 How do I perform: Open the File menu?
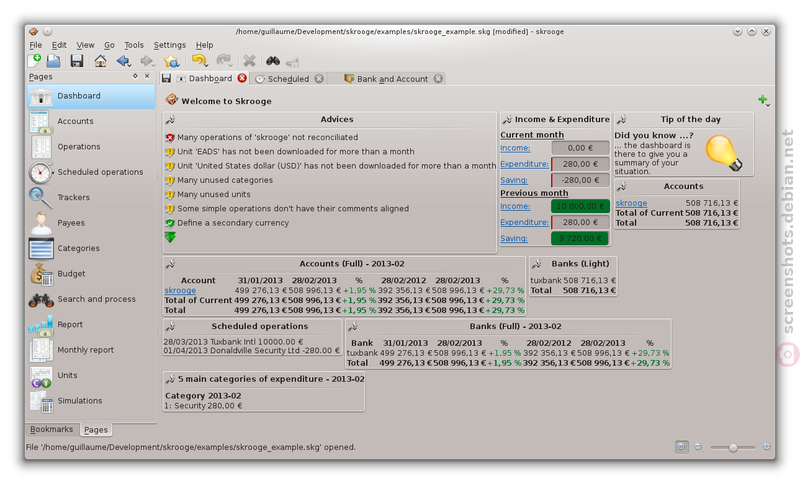pyautogui.click(x=36, y=45)
